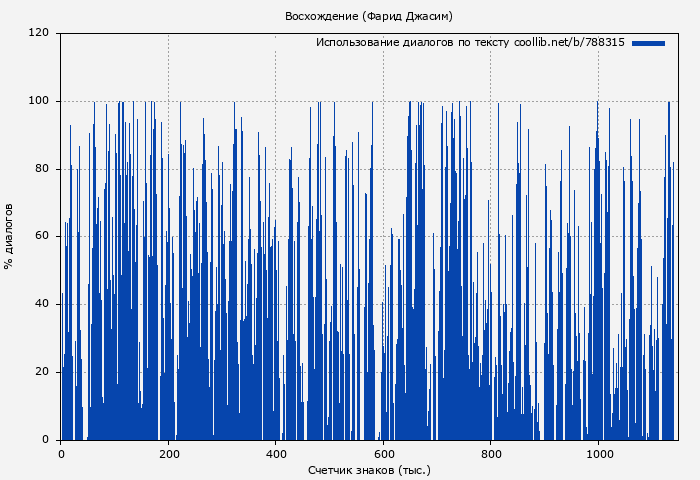This screenshot has width=700, height=480.
Task: Pick the 600 tick on x-axis
Action: [383, 453]
